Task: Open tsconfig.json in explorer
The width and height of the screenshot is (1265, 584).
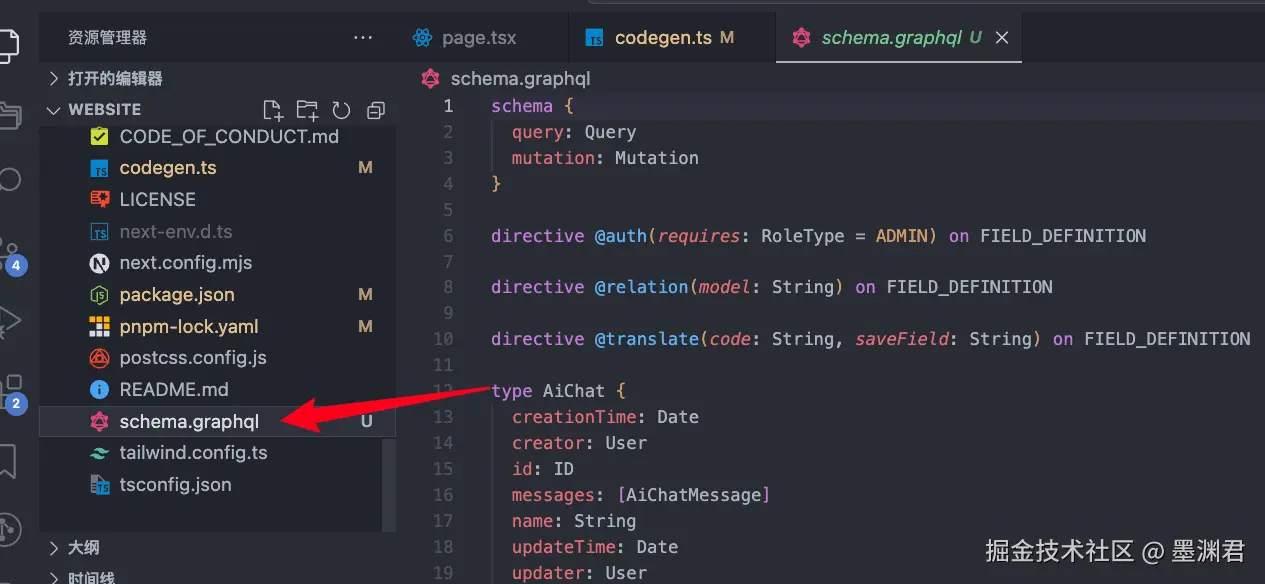Action: [x=175, y=485]
